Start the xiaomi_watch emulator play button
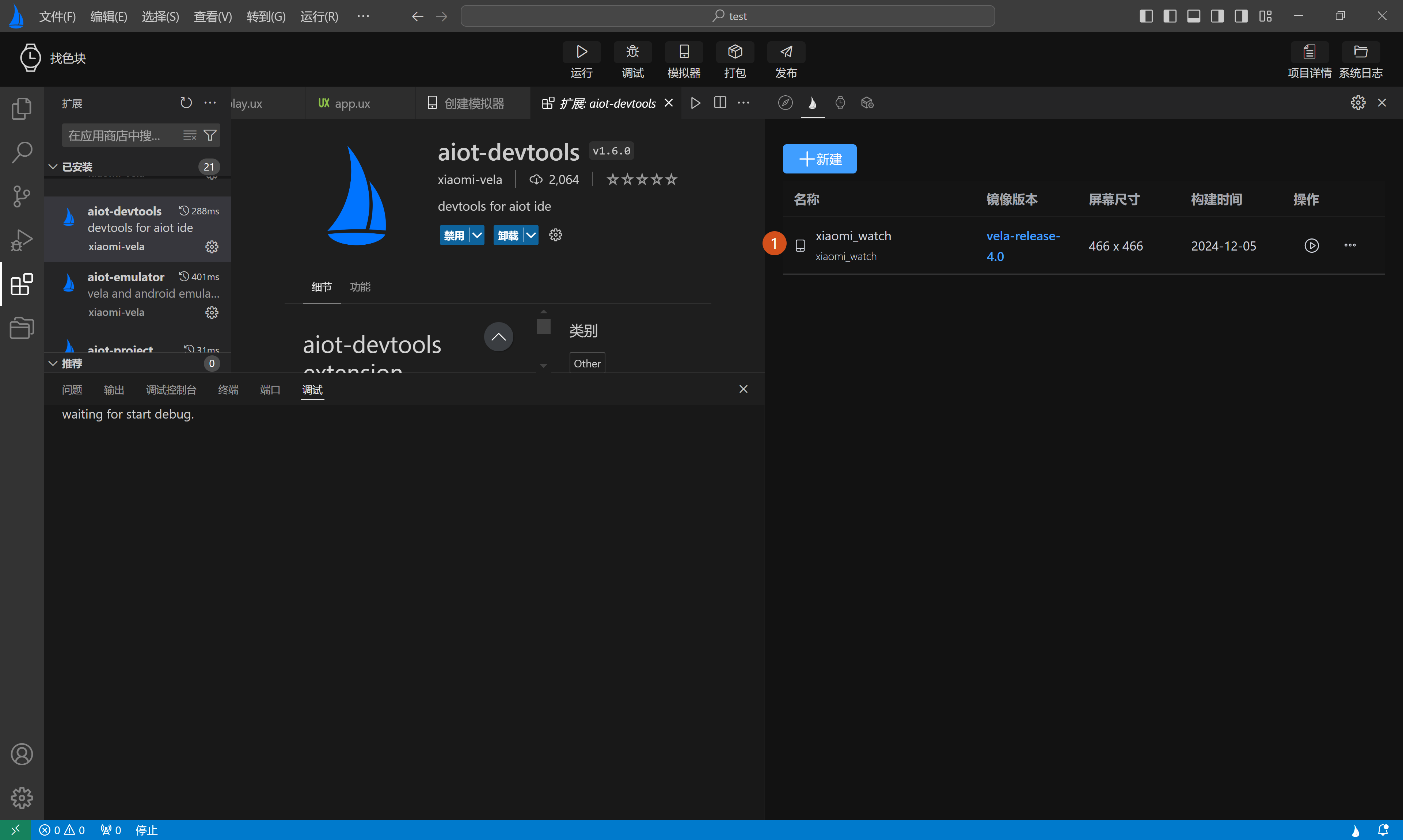Viewport: 1403px width, 840px height. [1311, 246]
